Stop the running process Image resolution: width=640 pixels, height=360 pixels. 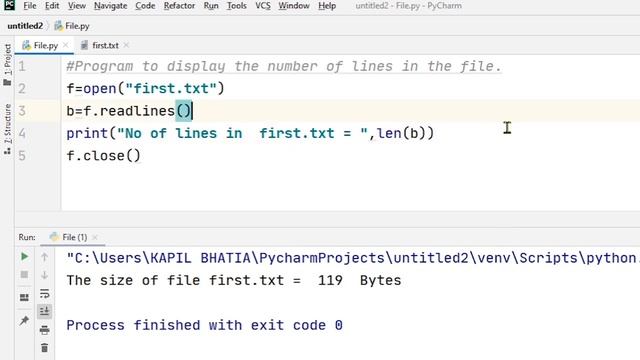(x=24, y=275)
